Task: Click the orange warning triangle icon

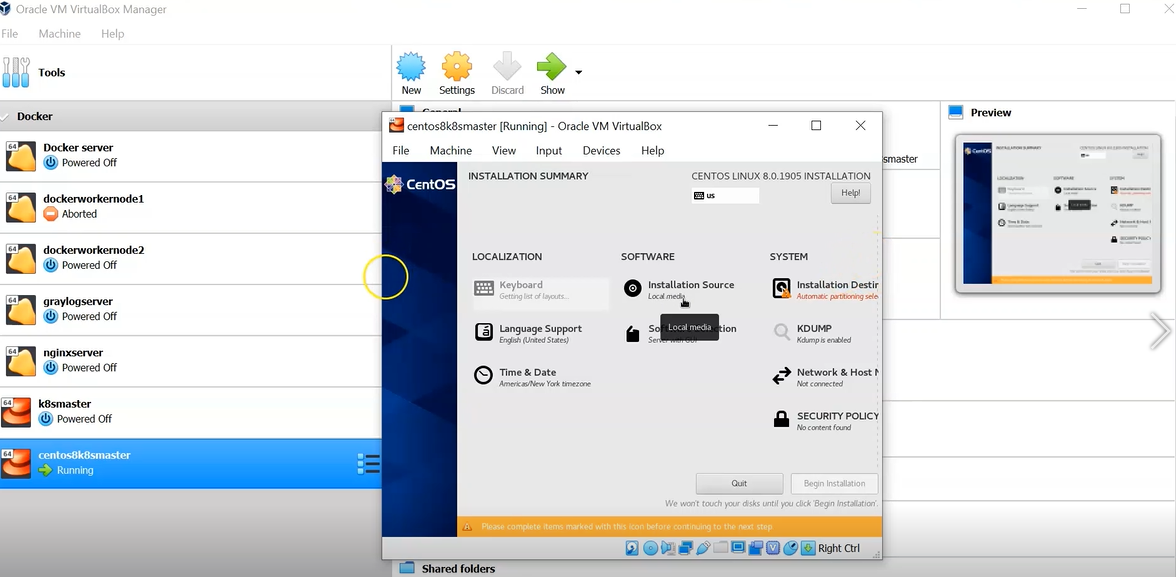Action: coord(466,527)
